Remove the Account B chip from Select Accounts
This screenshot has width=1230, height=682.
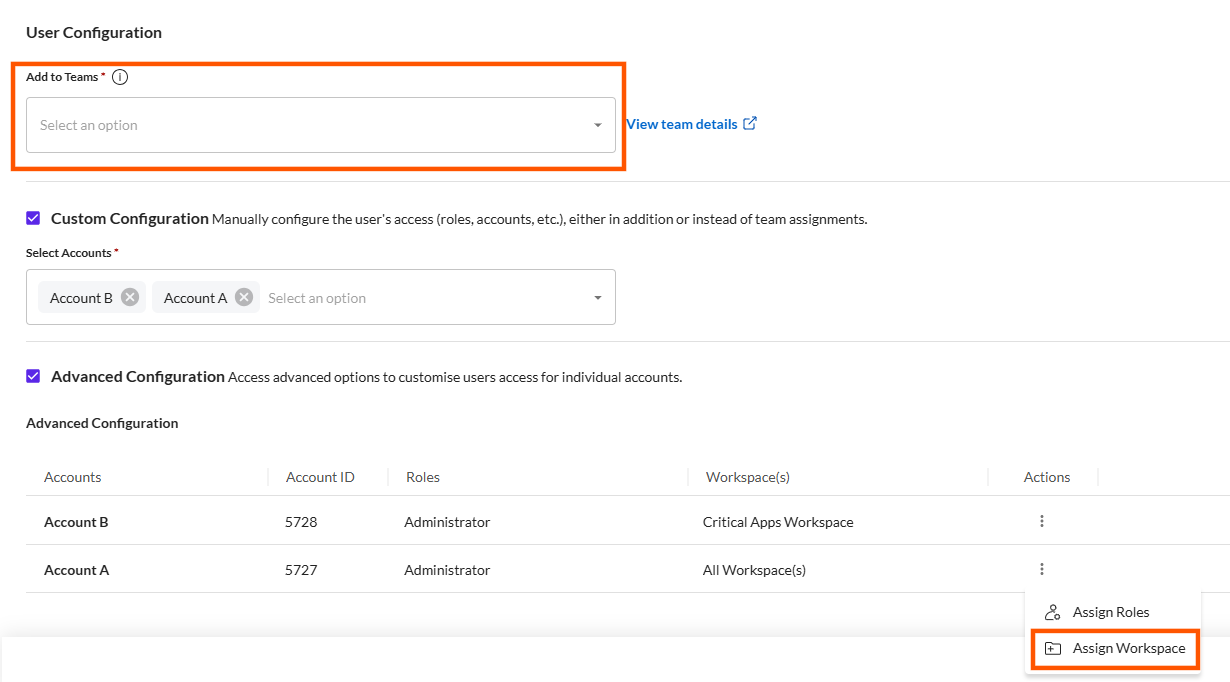pyautogui.click(x=130, y=297)
